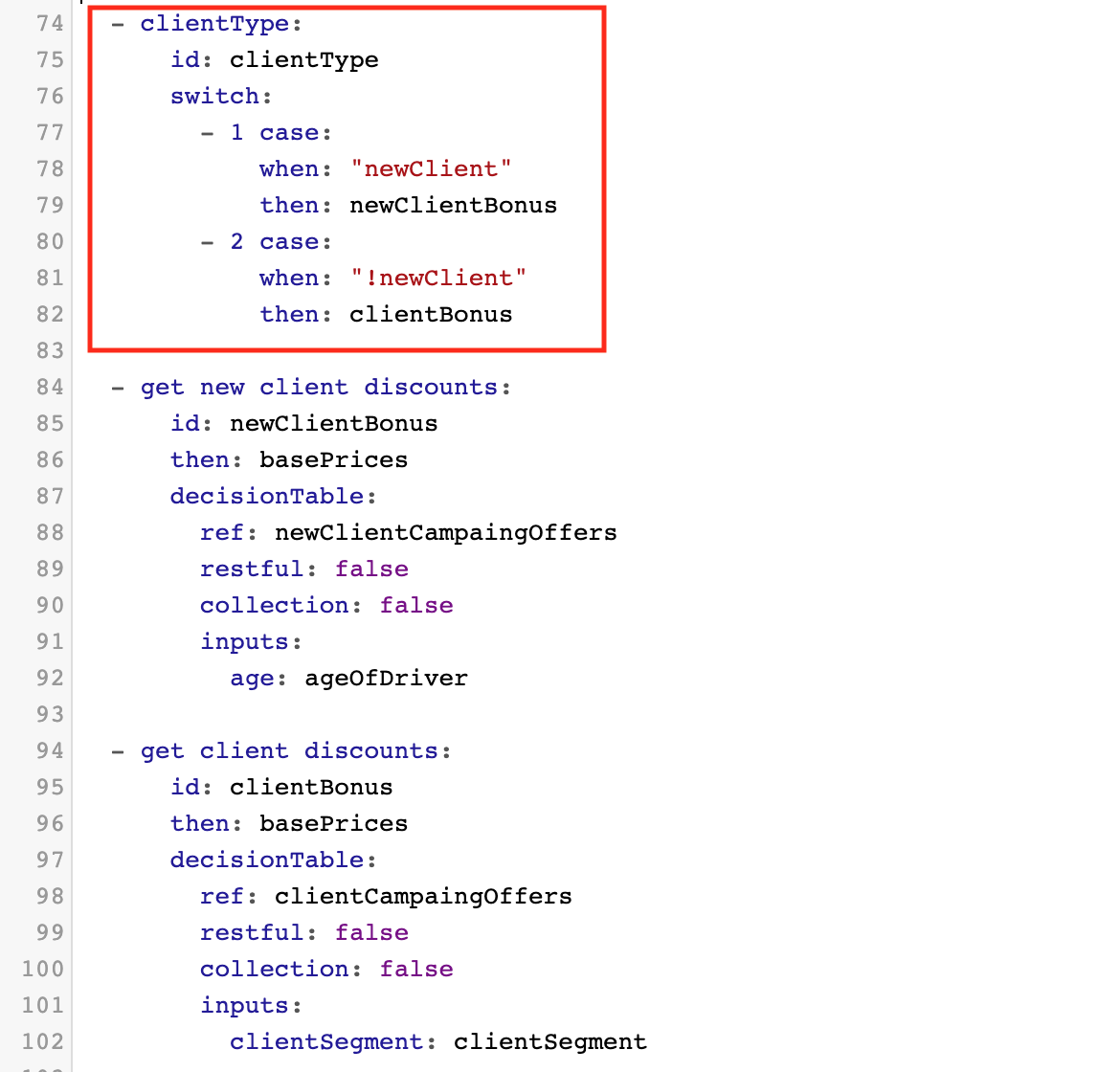
Task: Click the restful false value on line 89
Action: pos(371,569)
